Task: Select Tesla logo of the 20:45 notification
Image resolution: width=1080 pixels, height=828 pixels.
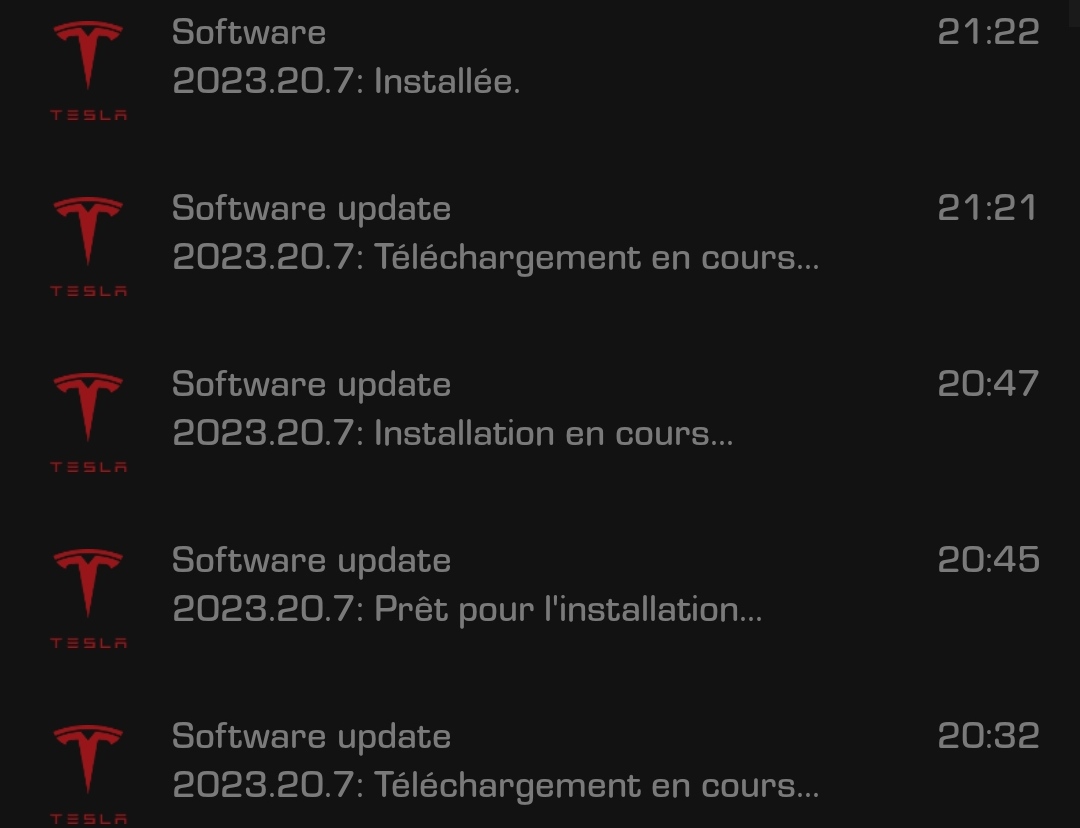Action: 88,599
